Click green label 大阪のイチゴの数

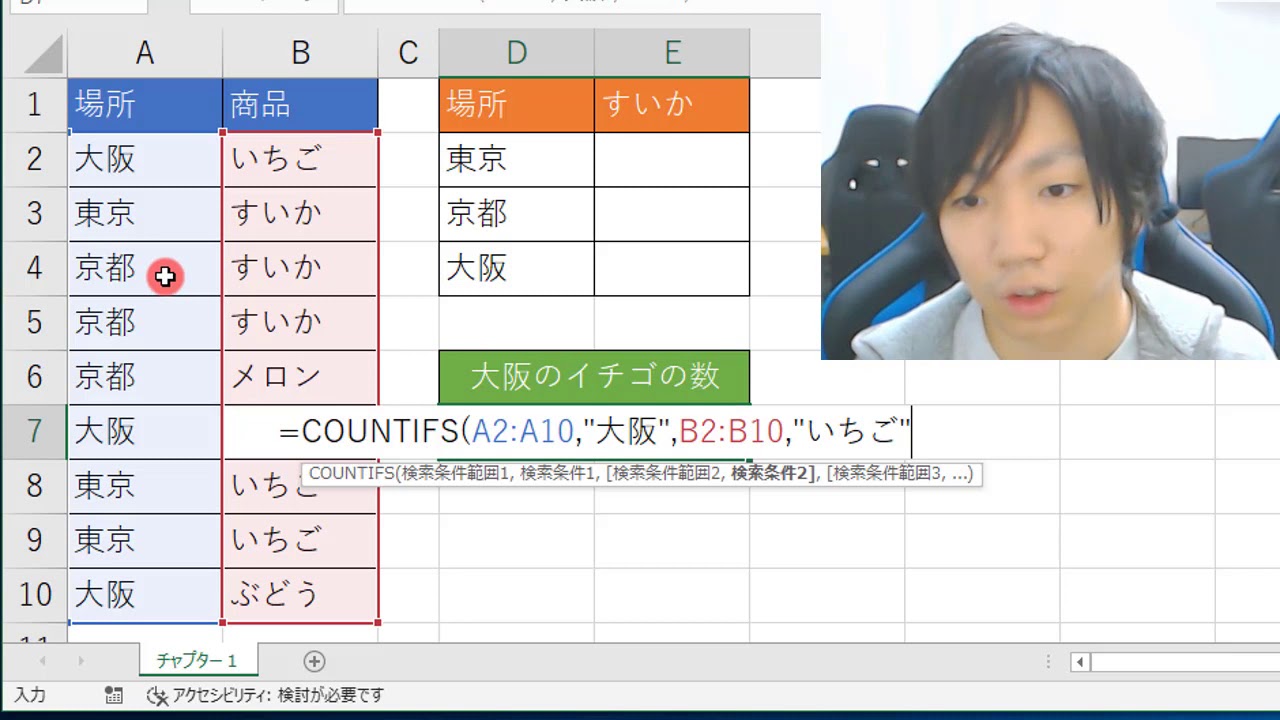pos(594,377)
